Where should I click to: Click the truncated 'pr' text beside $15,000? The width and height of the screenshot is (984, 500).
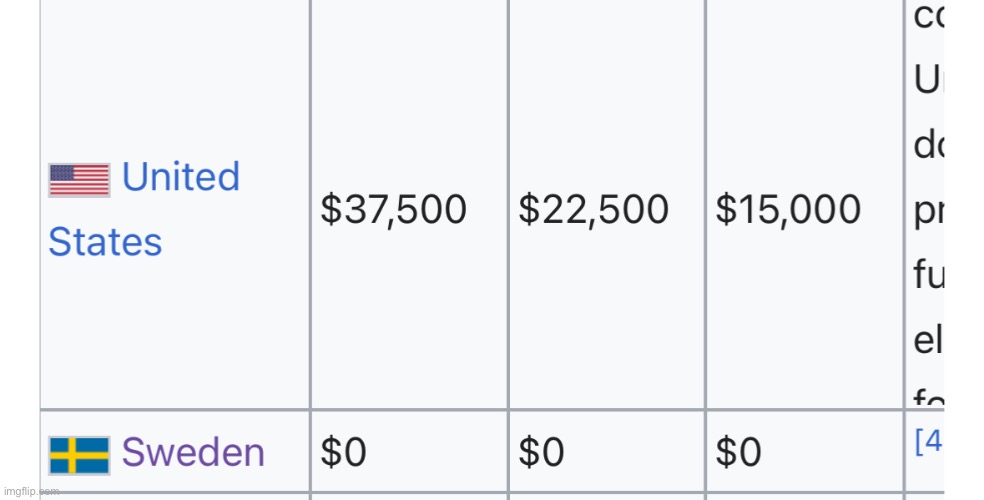tap(928, 212)
